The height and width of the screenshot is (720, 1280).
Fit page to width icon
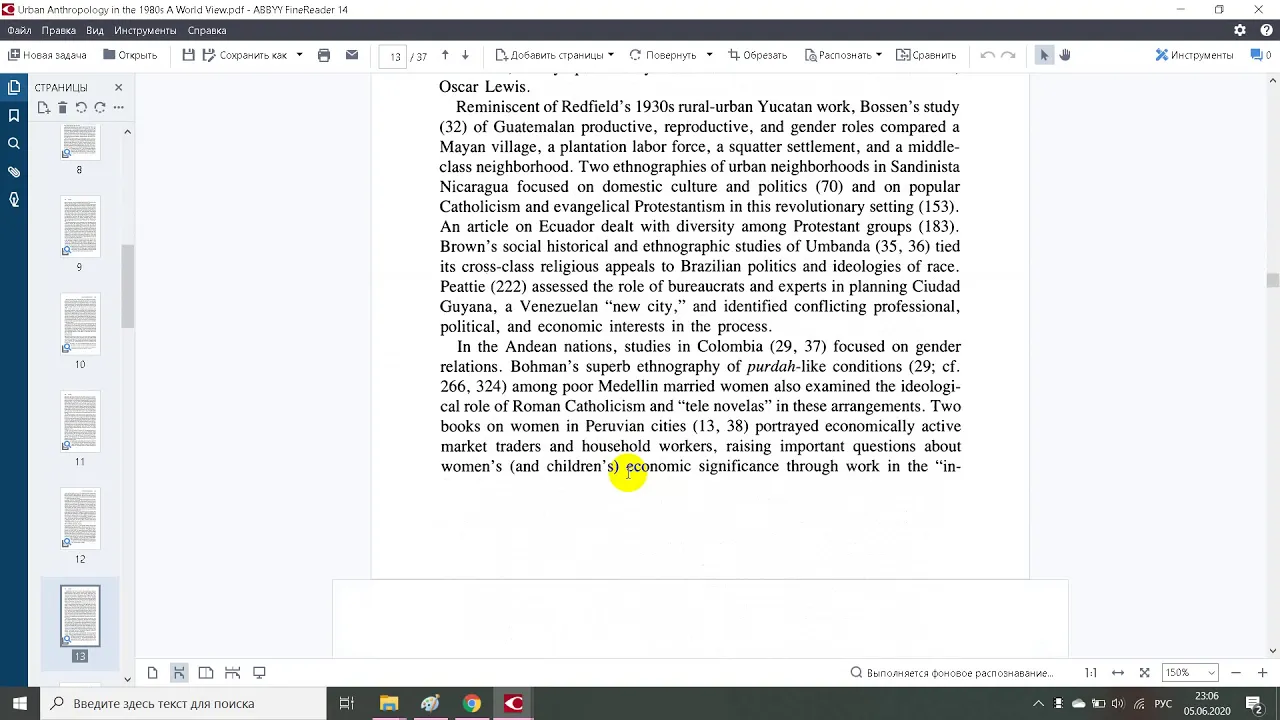[x=1118, y=673]
